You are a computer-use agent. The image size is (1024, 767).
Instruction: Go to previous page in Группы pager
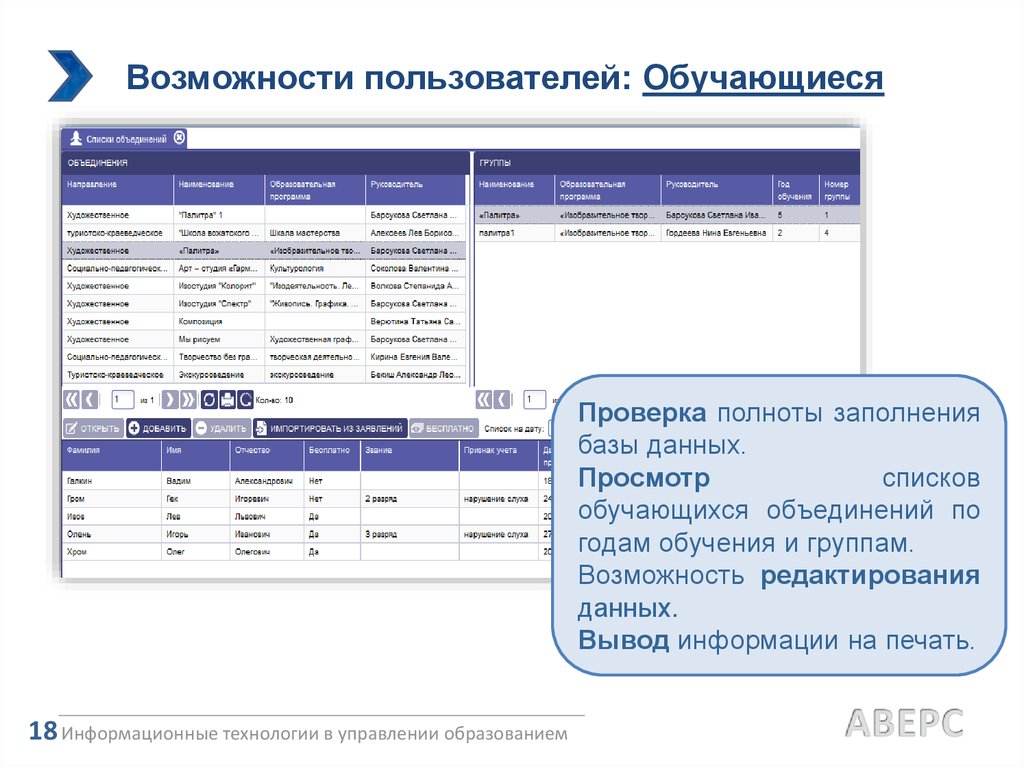click(x=500, y=400)
